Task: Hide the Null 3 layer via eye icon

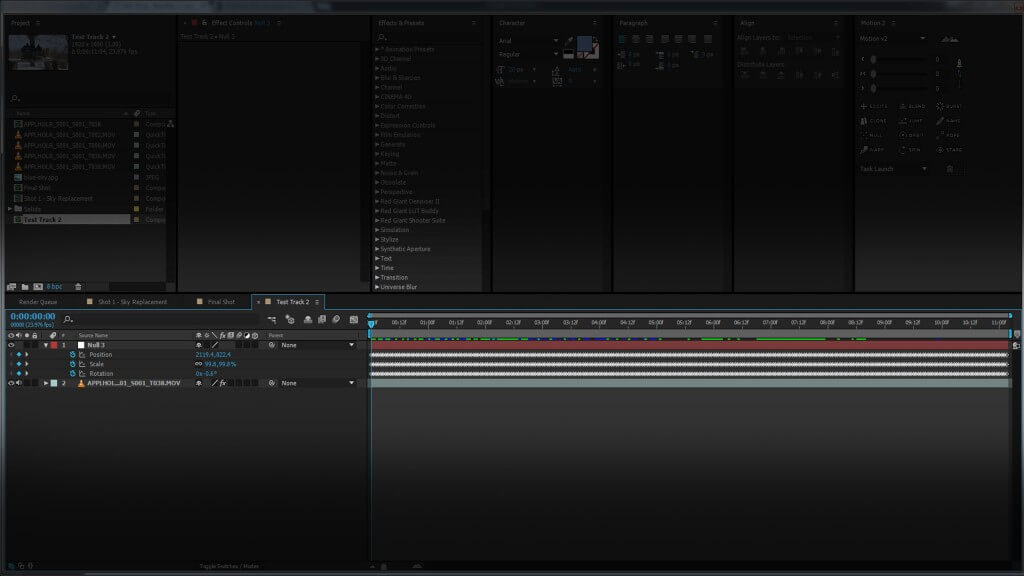Action: (x=11, y=345)
